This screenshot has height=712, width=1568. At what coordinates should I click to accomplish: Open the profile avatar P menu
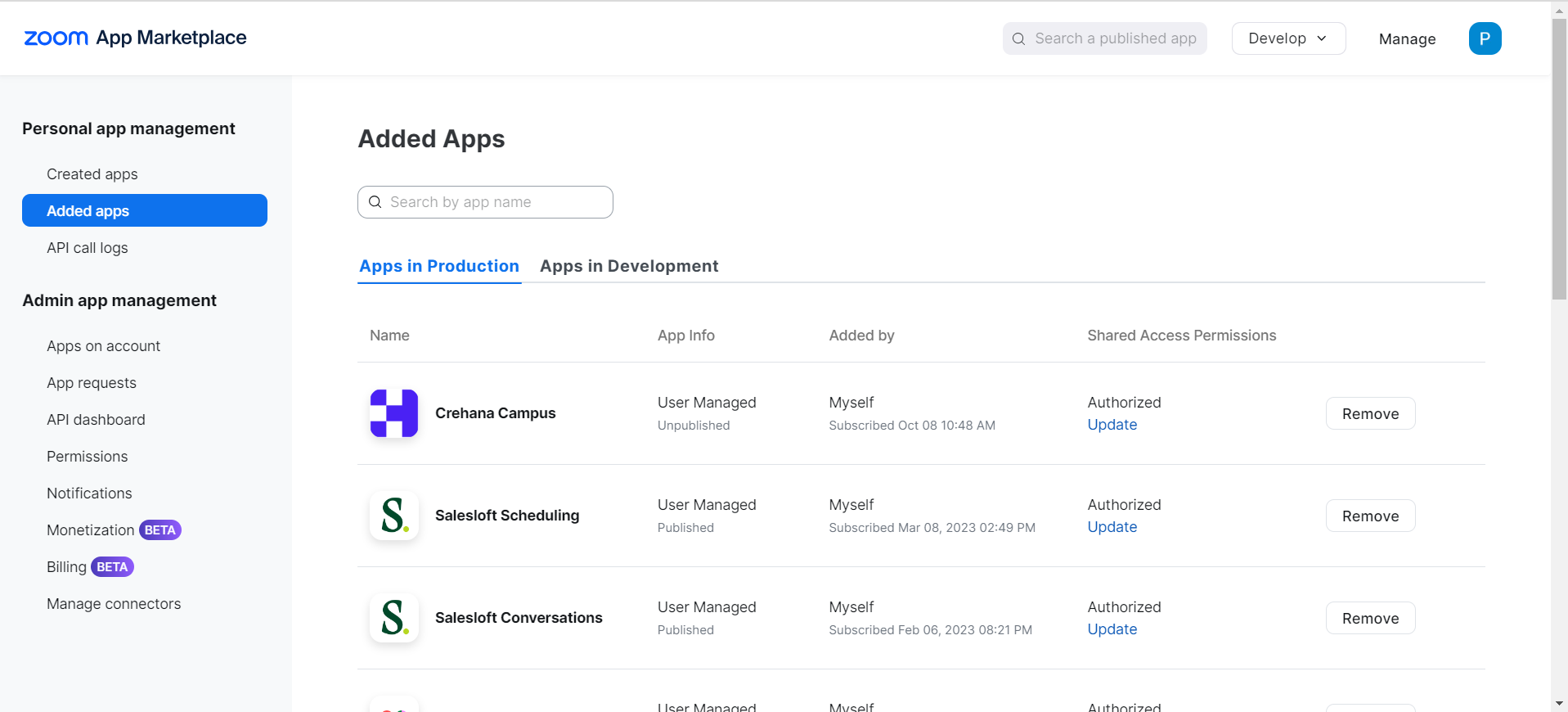[1485, 38]
